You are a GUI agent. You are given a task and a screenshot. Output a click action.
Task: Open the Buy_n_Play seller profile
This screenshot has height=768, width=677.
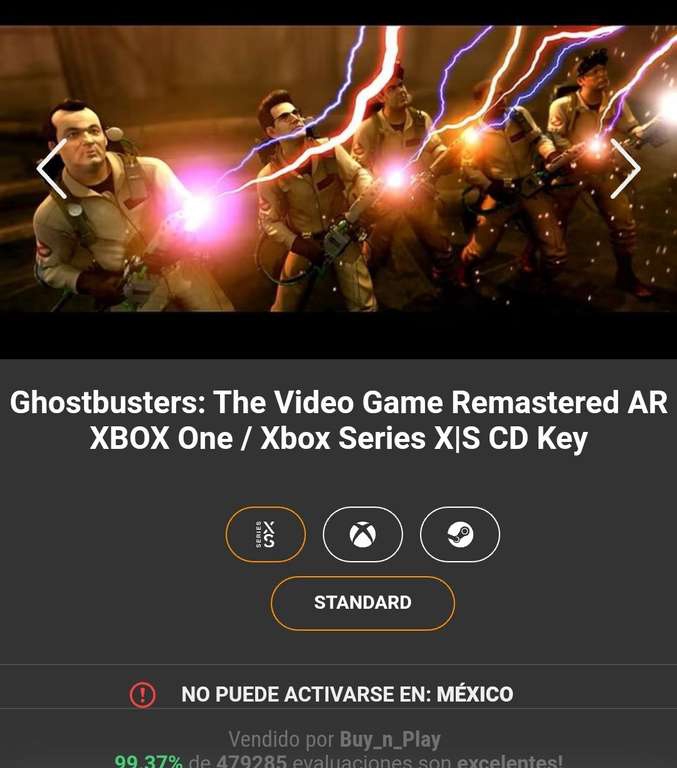(x=390, y=740)
